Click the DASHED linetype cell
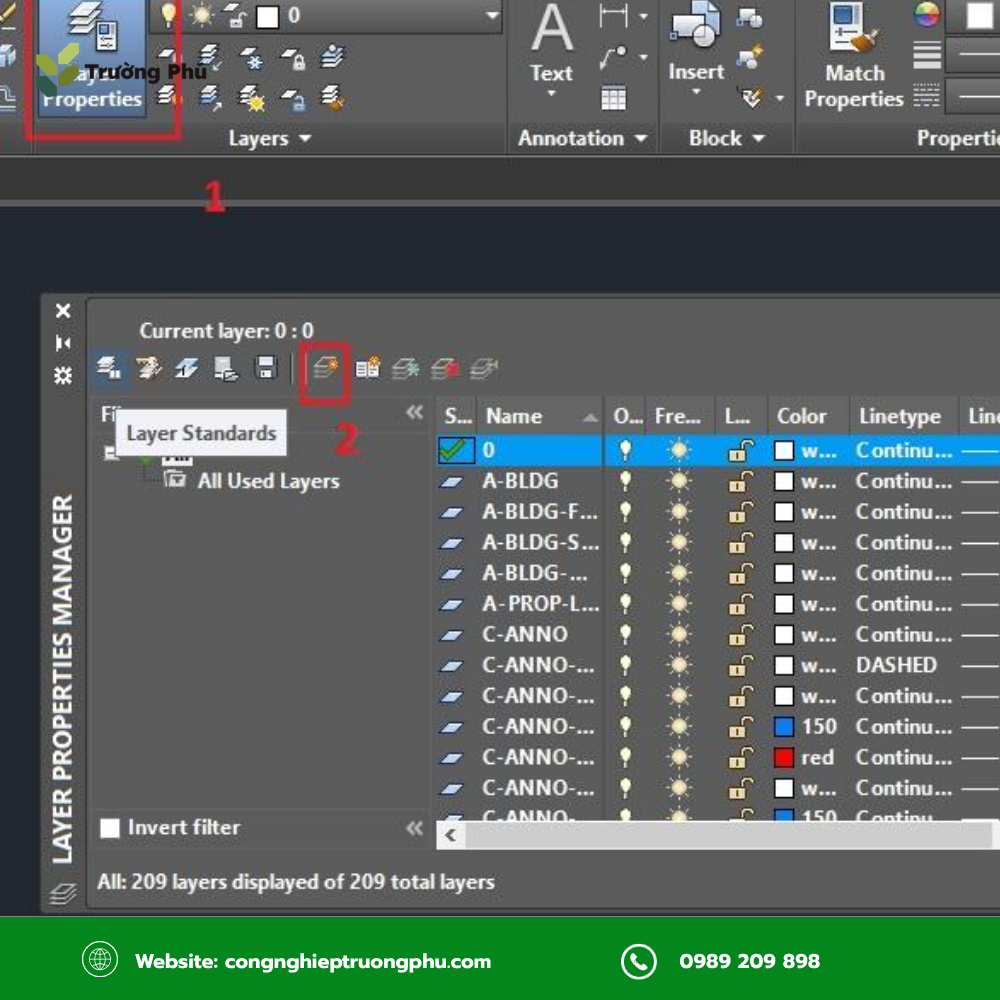The width and height of the screenshot is (1000, 1000). click(896, 665)
